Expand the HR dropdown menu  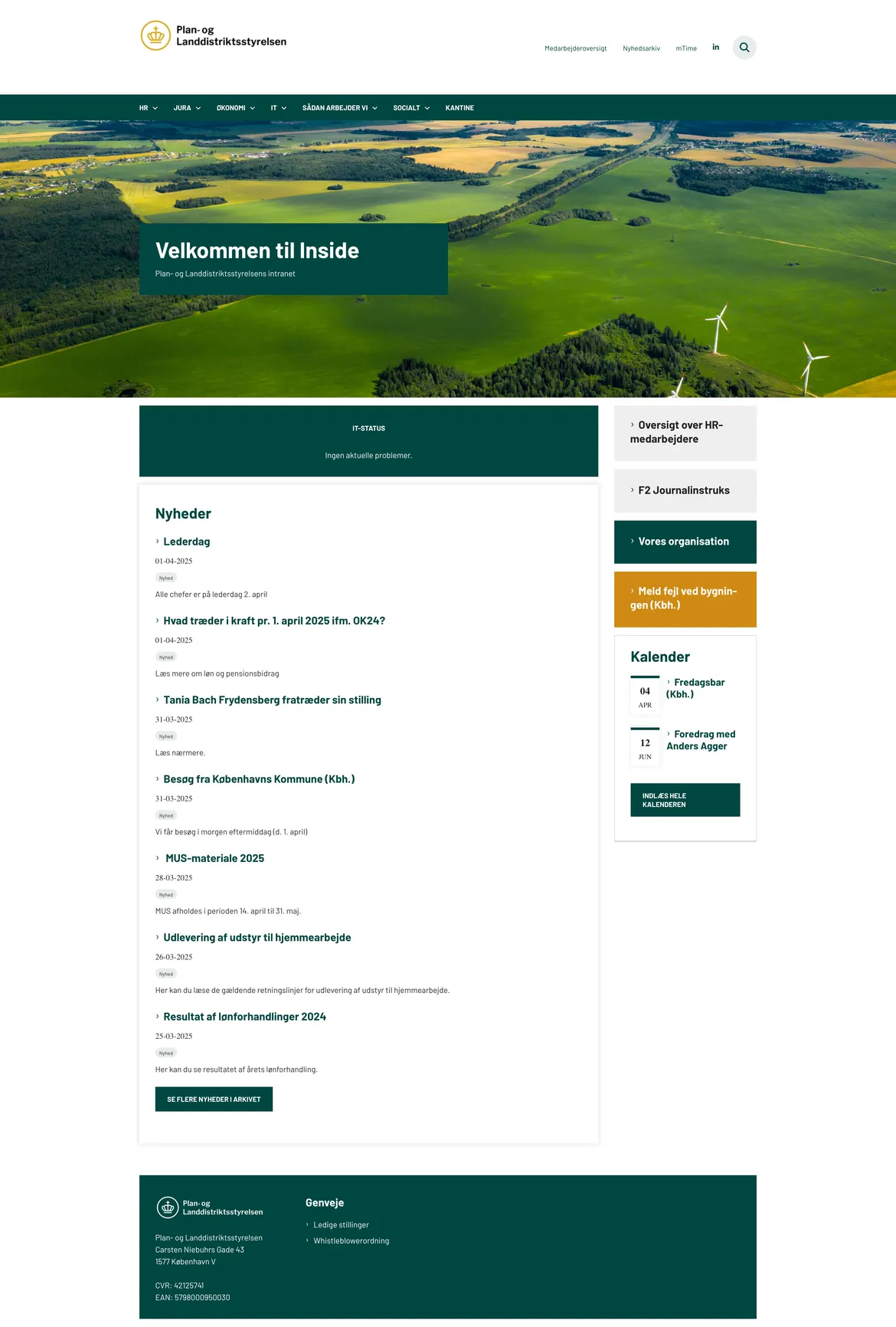click(148, 108)
